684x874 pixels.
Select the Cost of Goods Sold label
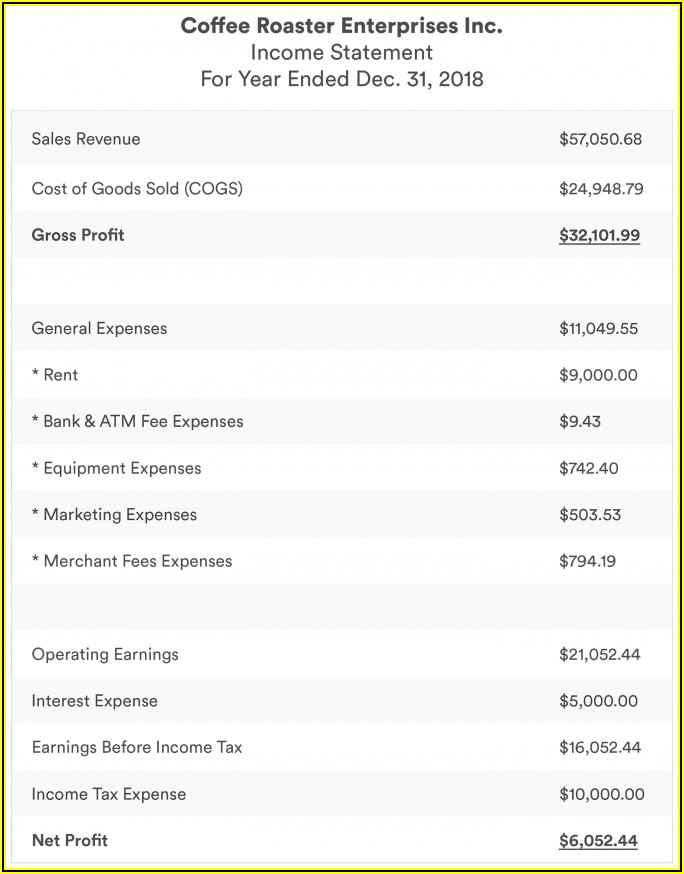(x=137, y=188)
